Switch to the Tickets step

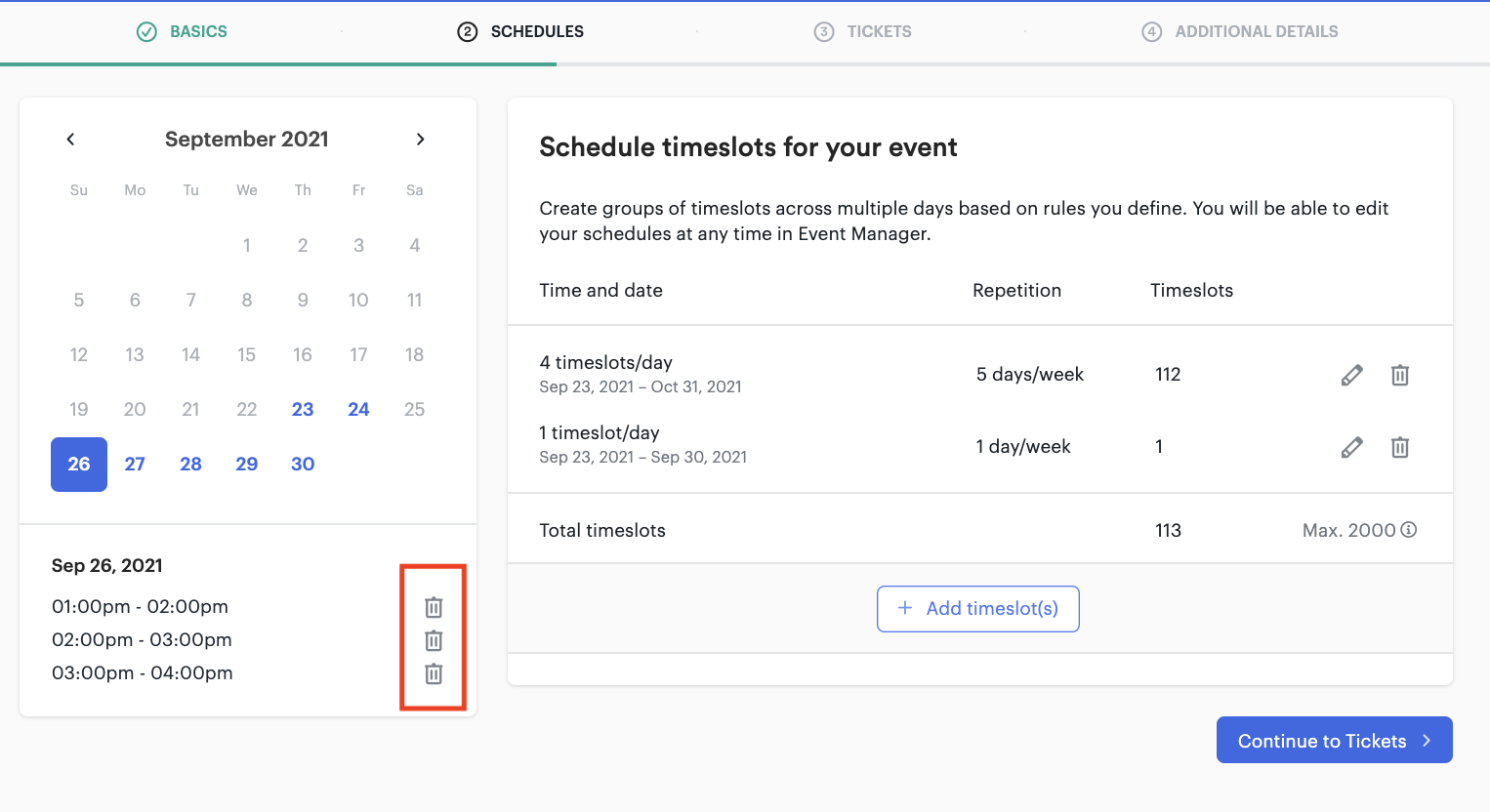click(863, 32)
